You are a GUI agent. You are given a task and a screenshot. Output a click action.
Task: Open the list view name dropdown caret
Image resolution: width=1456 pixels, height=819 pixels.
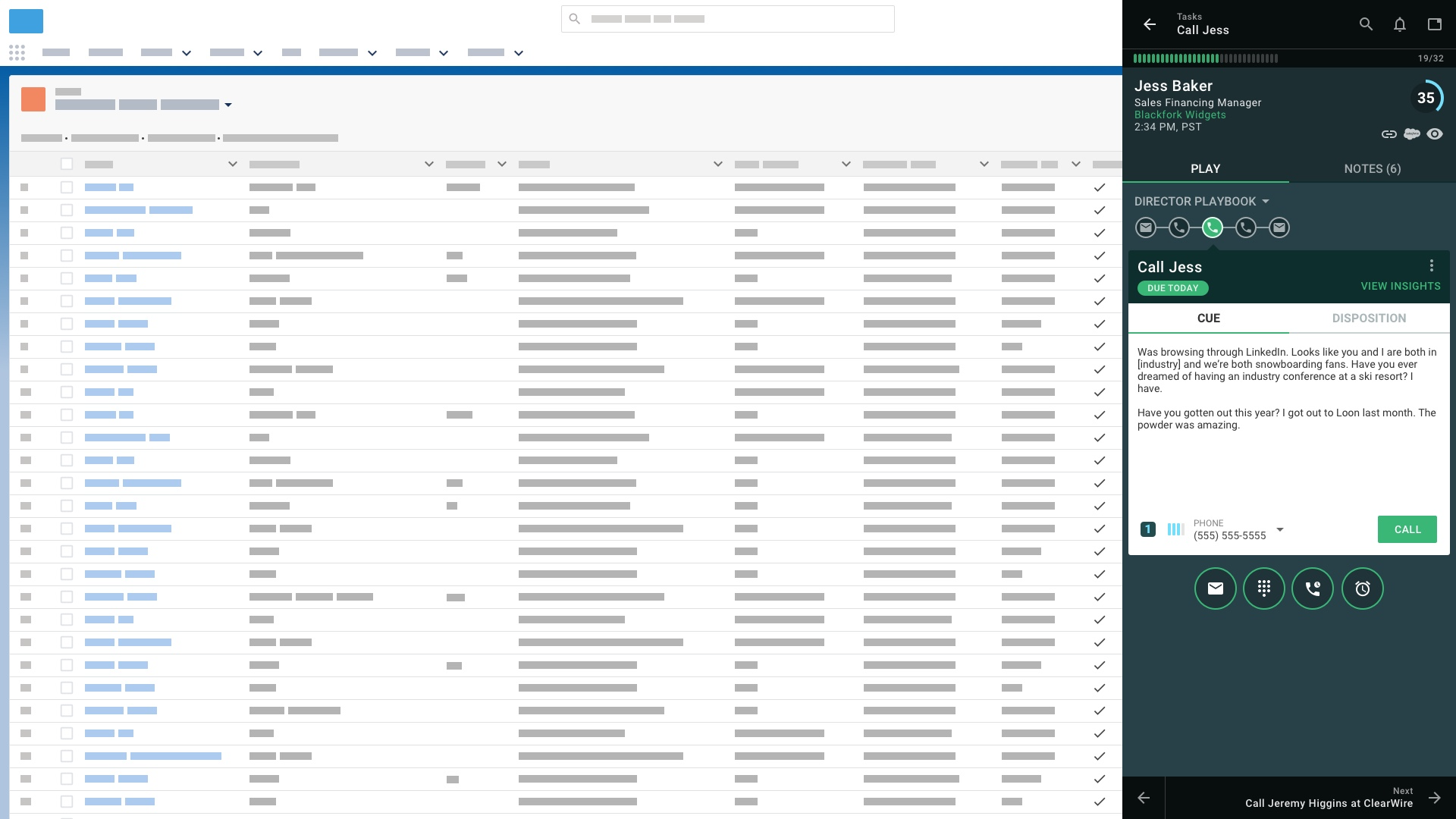point(228,105)
